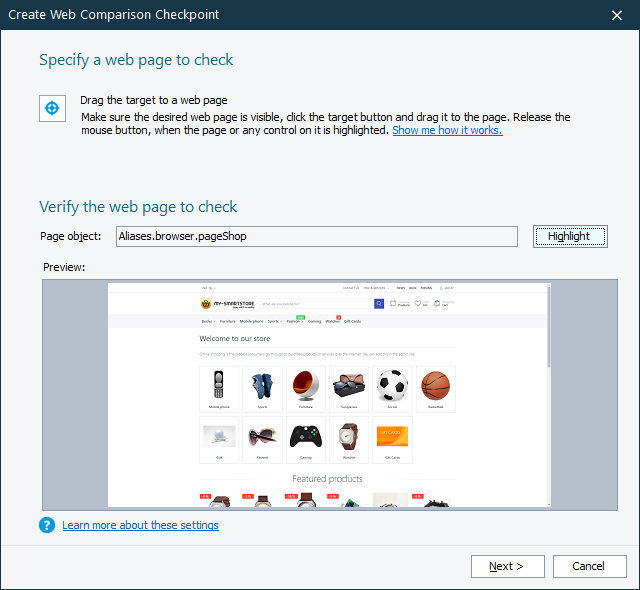This screenshot has width=640, height=590.
Task: Close the Create Web Comparison Checkpoint dialog
Action: pos(617,15)
